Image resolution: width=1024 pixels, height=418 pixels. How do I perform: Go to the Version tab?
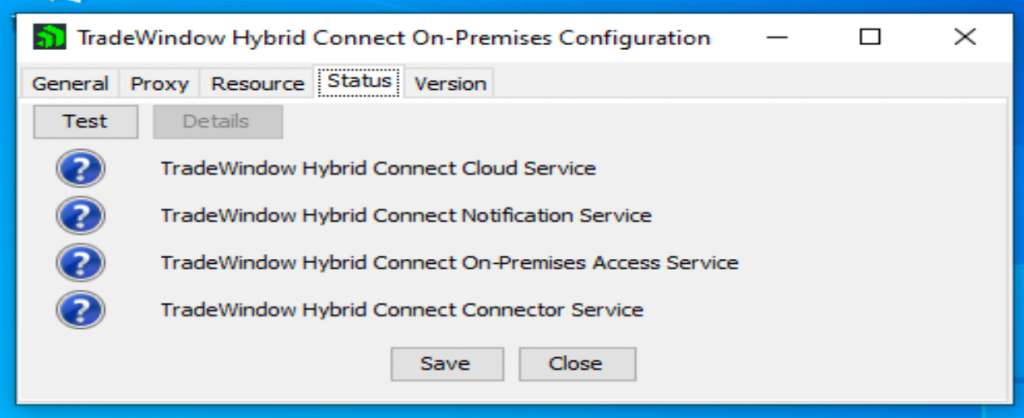[x=450, y=84]
